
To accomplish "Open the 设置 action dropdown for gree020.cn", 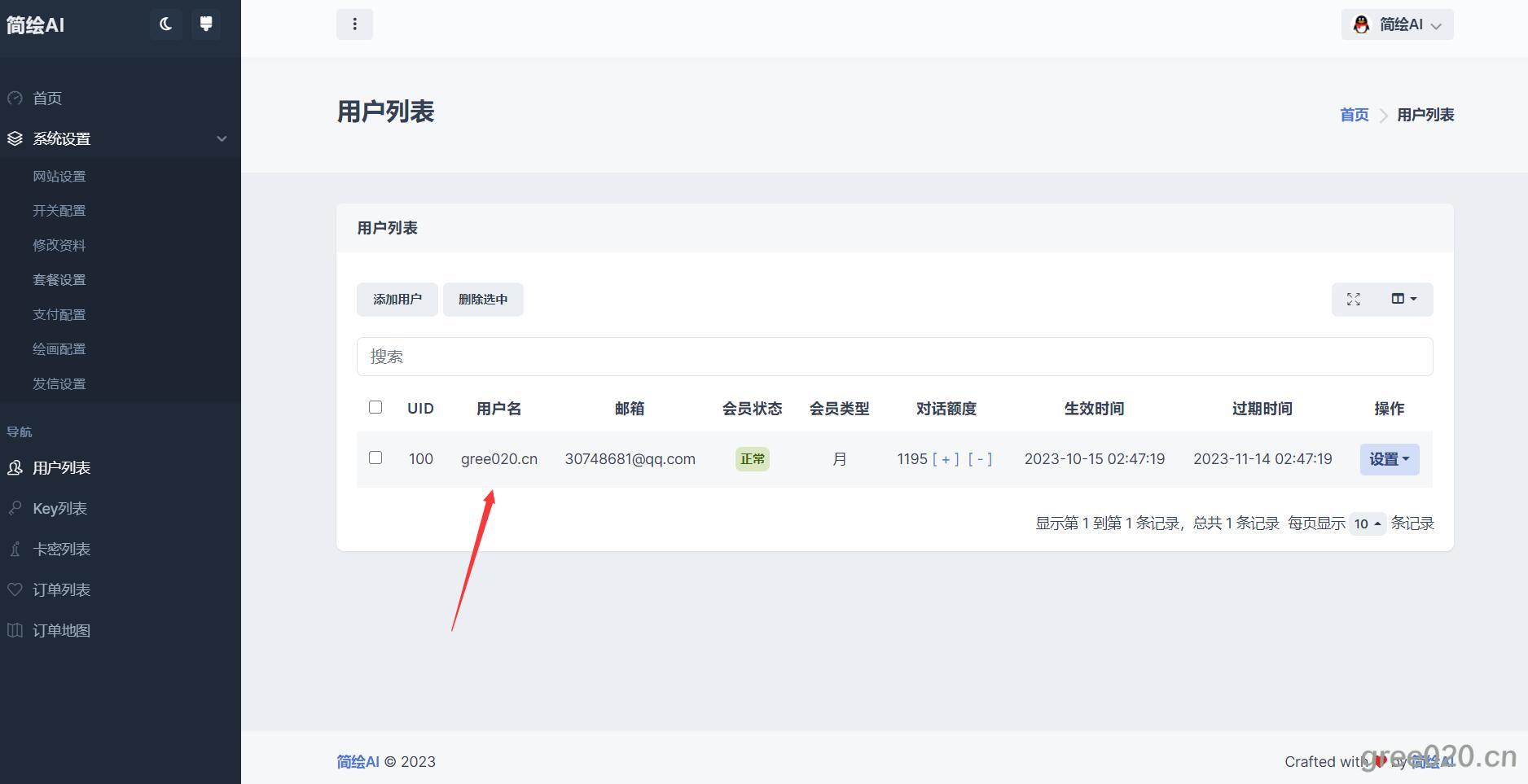I will [1390, 459].
